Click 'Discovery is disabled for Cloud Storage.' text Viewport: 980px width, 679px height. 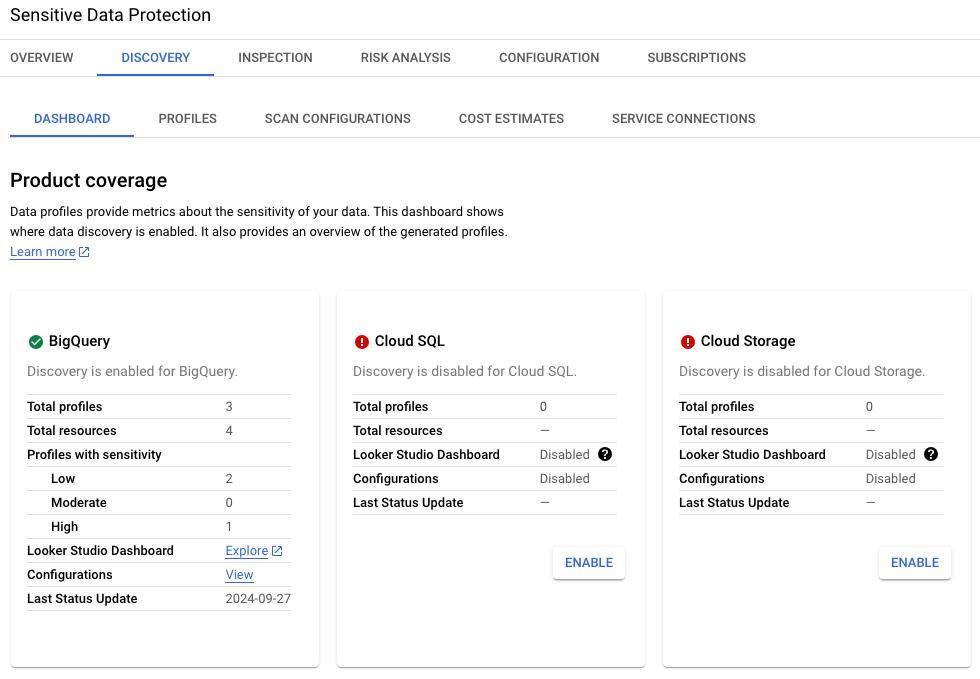(802, 371)
